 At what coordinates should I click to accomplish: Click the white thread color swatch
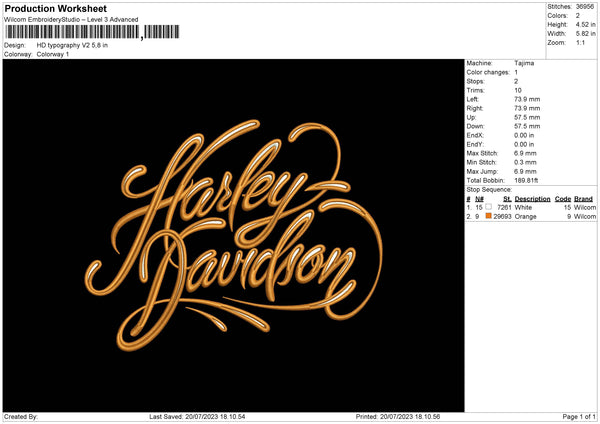[x=488, y=207]
